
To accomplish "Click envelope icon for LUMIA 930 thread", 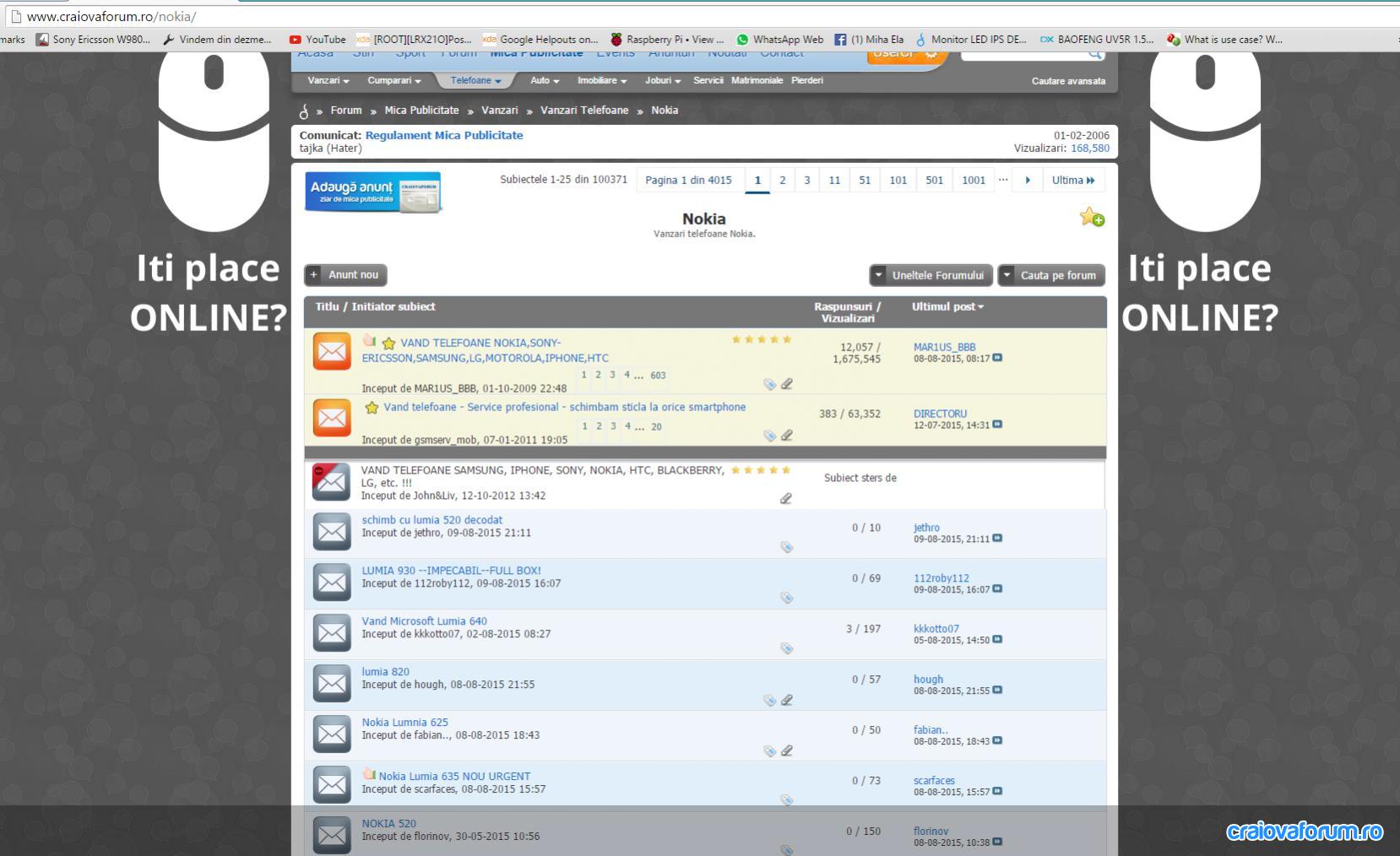I will (x=332, y=582).
